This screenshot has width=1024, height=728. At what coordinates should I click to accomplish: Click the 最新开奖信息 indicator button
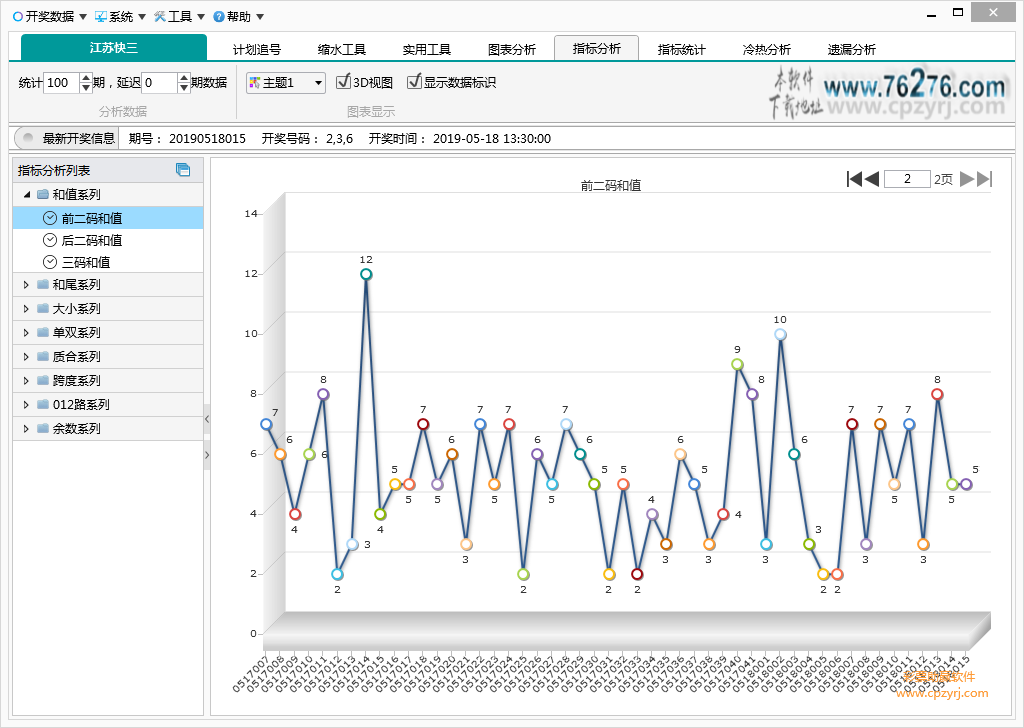pos(66,138)
